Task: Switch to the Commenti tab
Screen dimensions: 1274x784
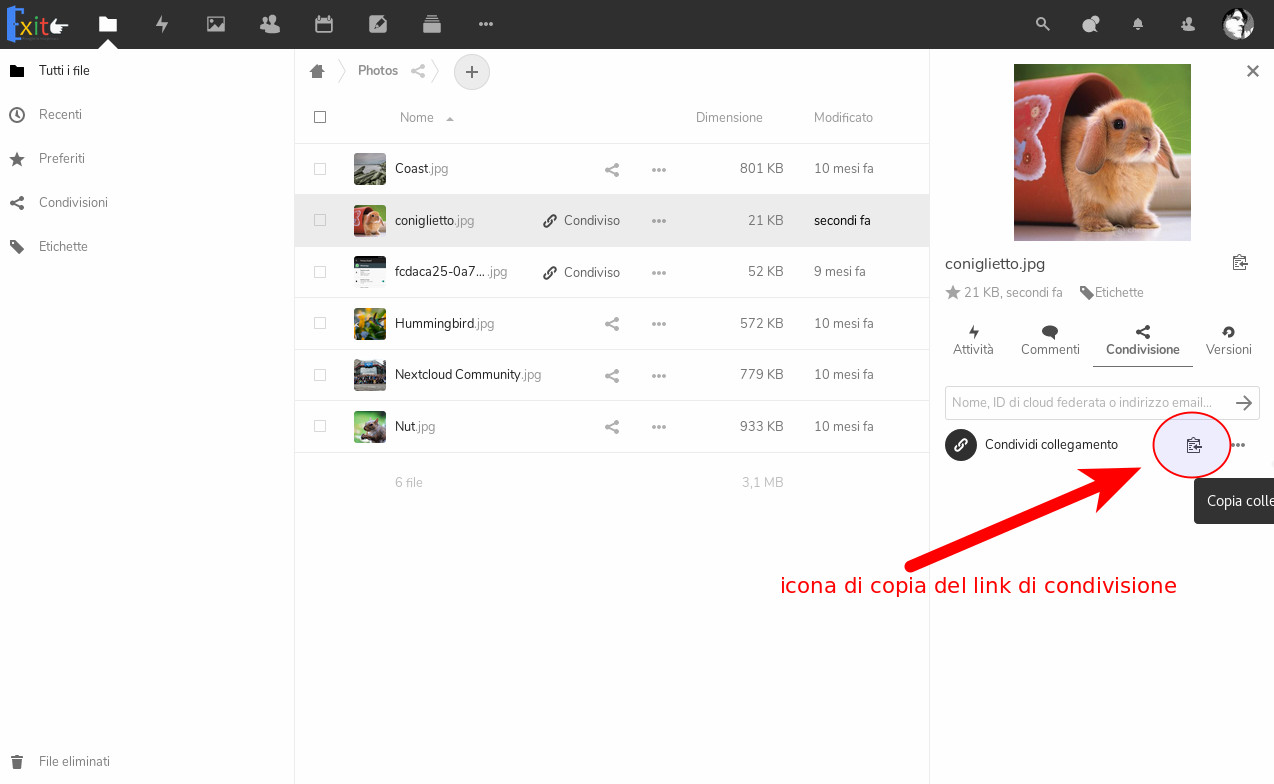Action: point(1050,340)
